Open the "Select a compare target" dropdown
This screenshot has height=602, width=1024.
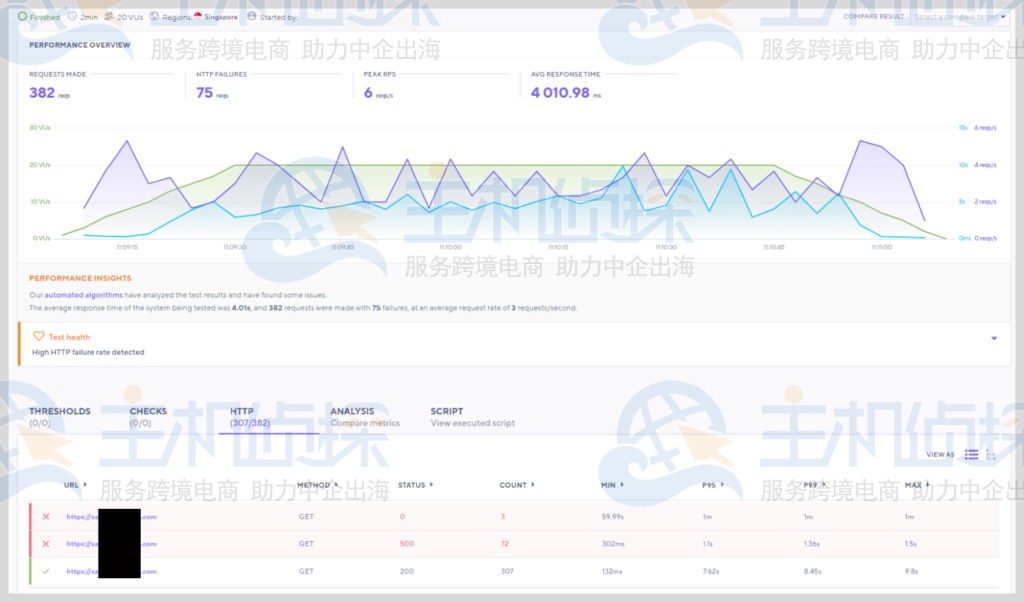960,17
